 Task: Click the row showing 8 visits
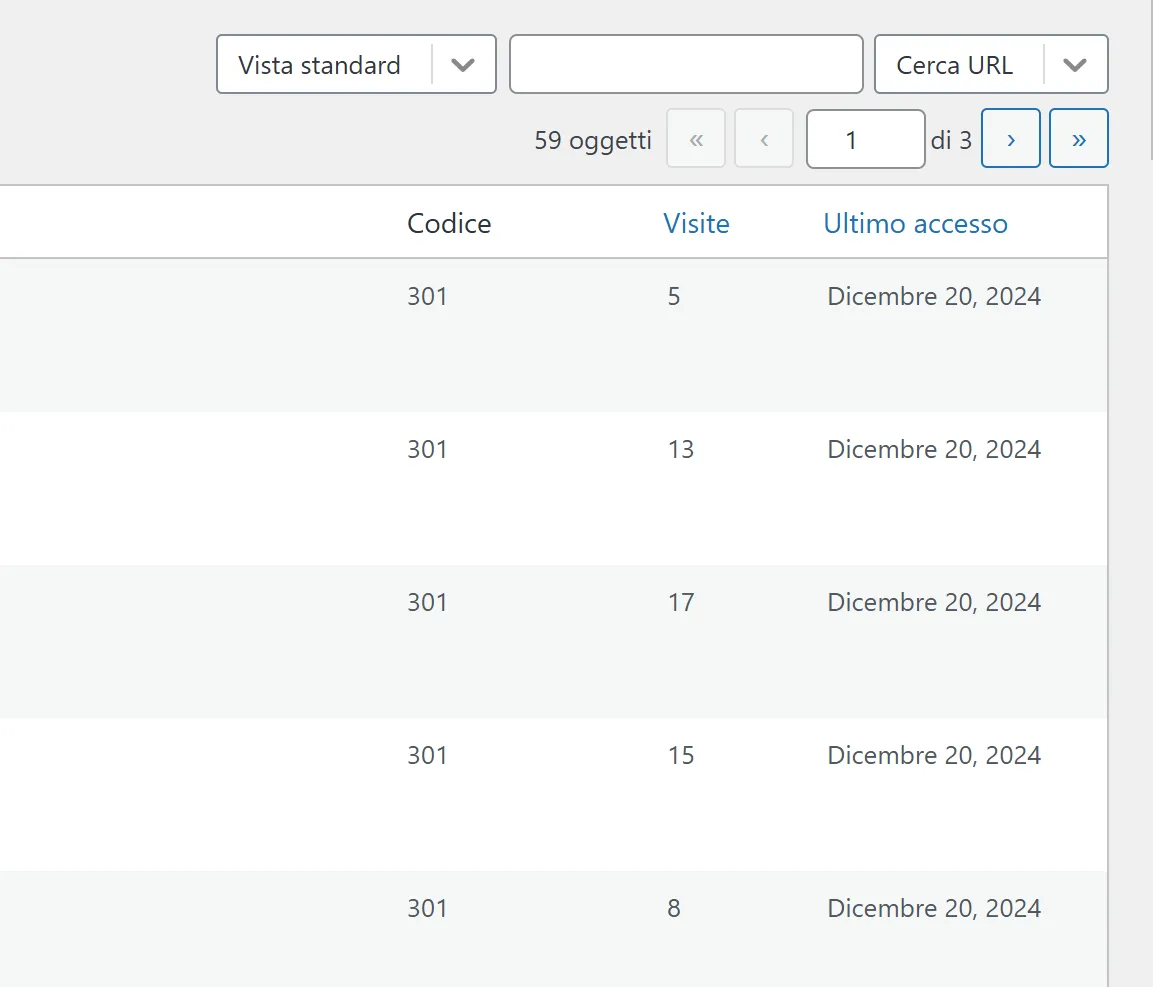click(673, 908)
